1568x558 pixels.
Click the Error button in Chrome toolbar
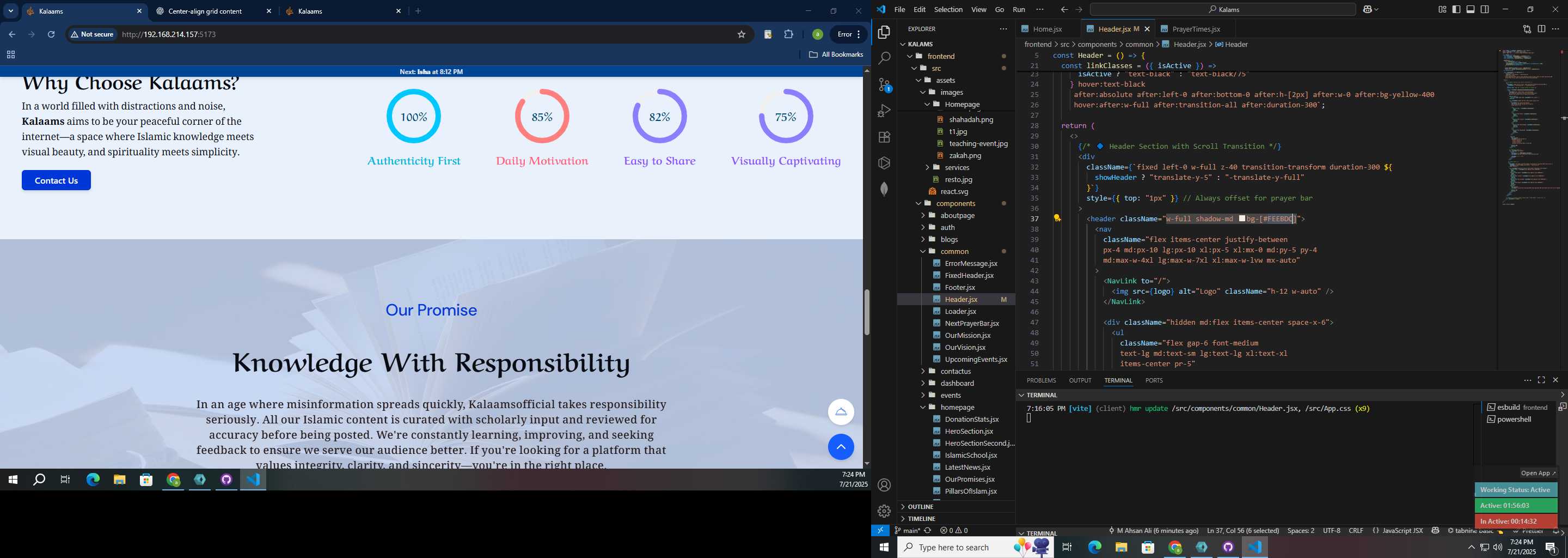click(849, 35)
